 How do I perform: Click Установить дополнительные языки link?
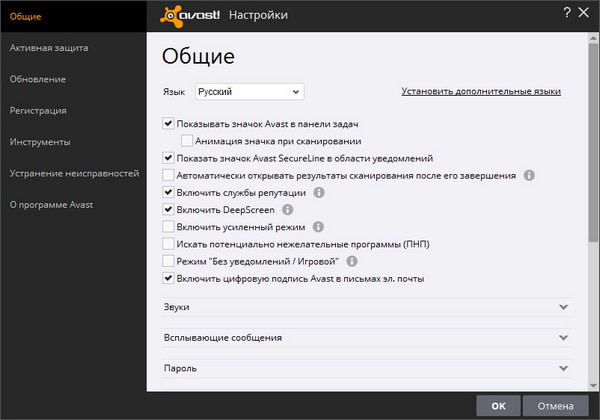point(481,91)
